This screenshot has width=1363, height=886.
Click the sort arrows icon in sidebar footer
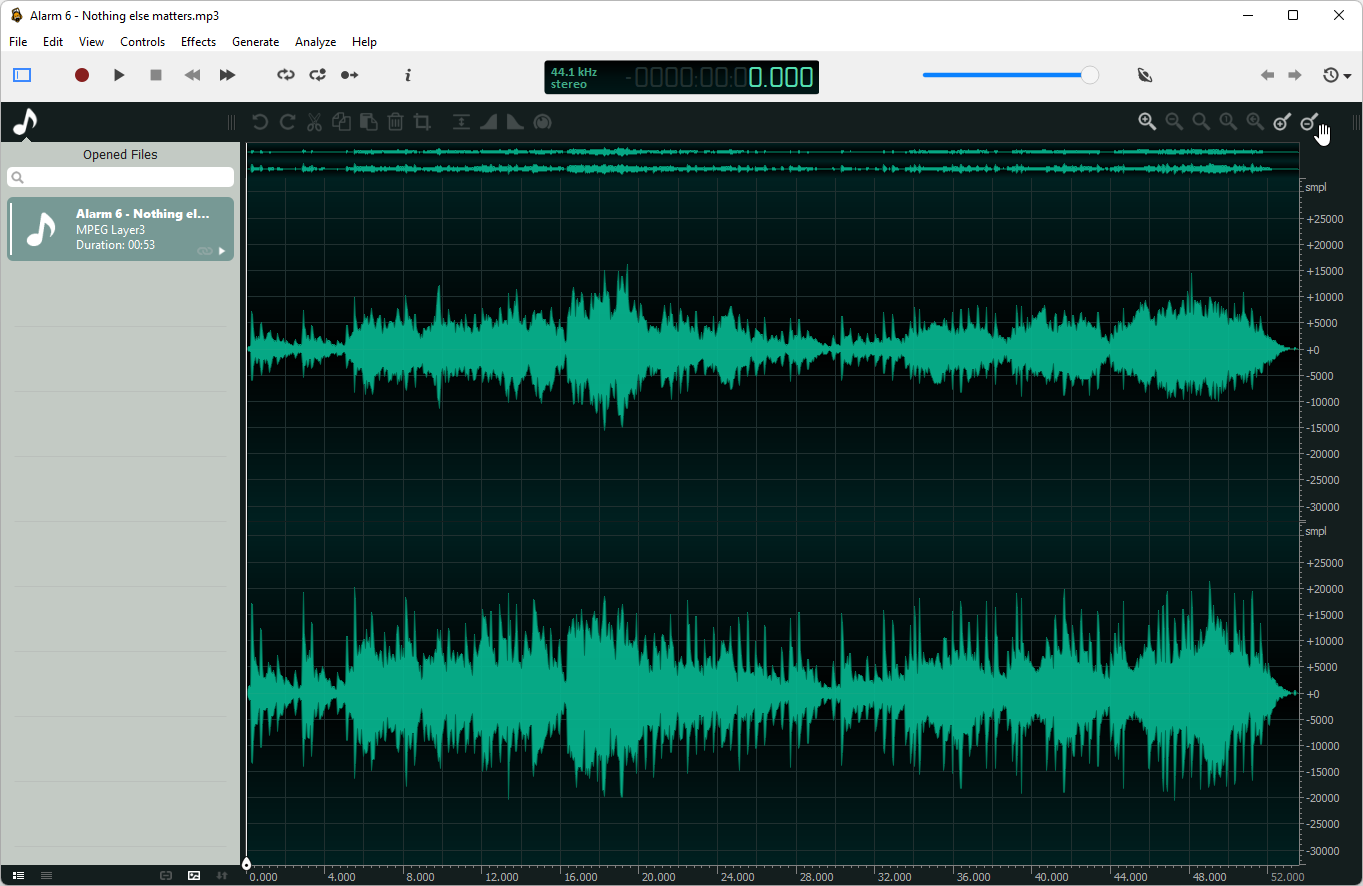coord(222,875)
